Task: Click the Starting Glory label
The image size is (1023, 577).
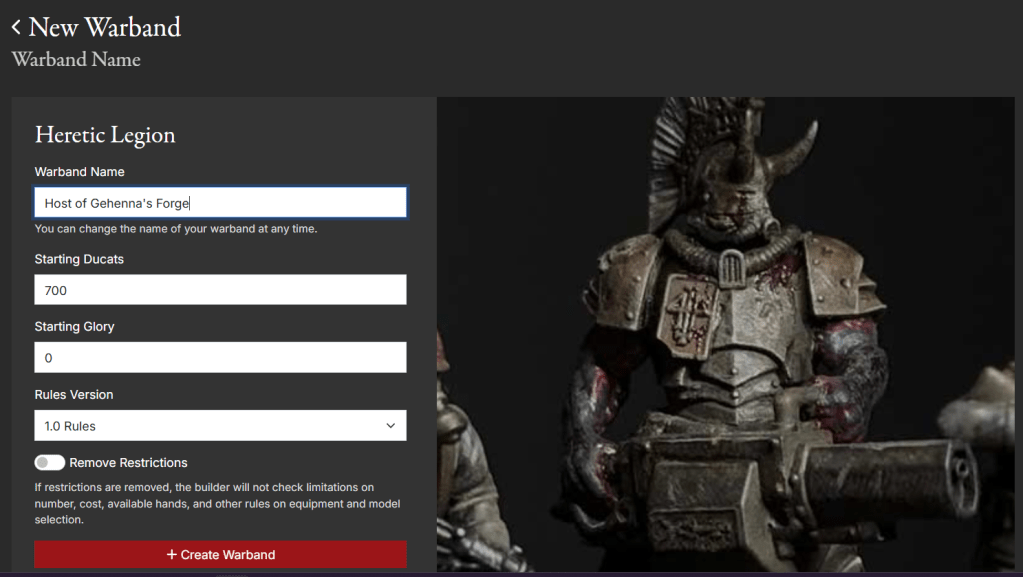Action: (75, 327)
